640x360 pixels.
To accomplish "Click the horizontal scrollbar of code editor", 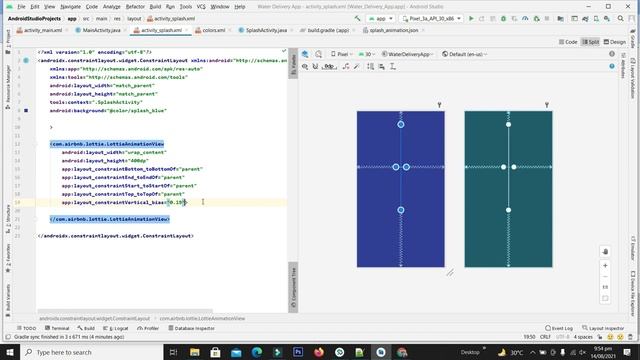I will click(125, 311).
